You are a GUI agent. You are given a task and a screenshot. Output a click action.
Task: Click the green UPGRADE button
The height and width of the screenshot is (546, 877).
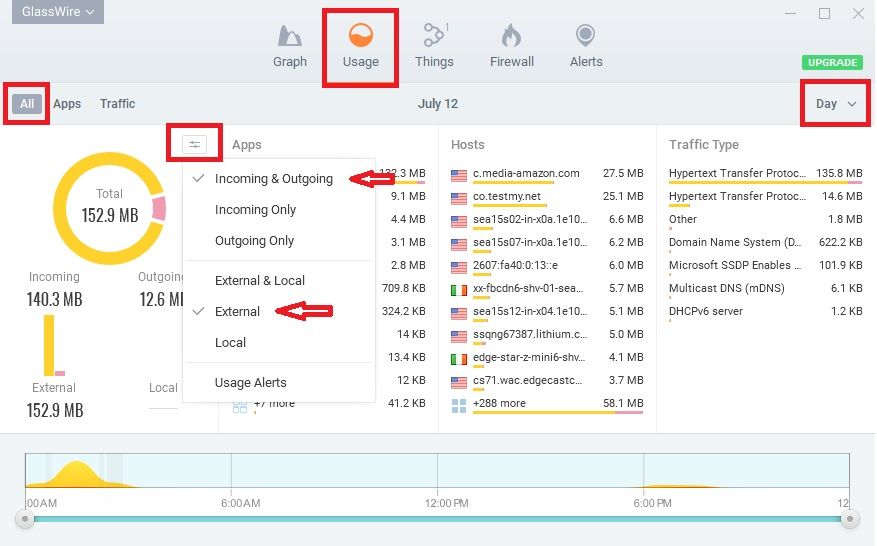pos(831,62)
